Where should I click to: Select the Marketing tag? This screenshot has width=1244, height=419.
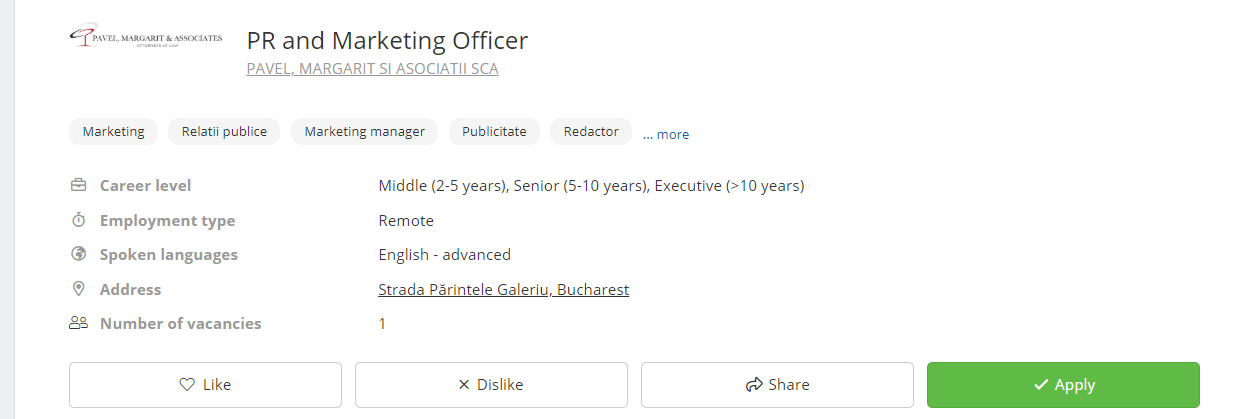coord(113,131)
